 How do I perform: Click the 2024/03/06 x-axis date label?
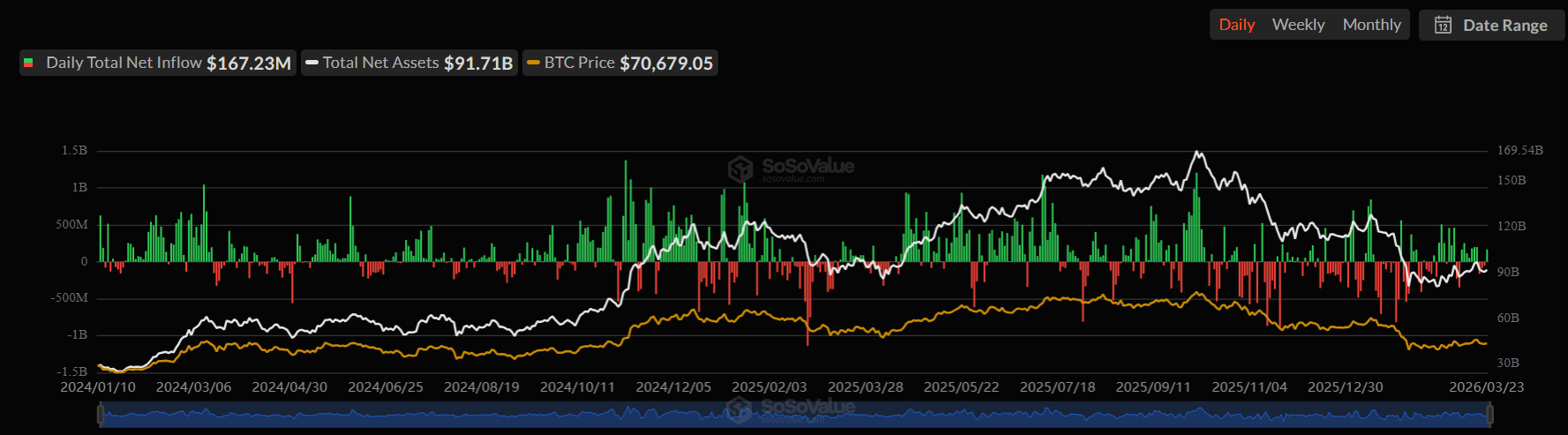[193, 387]
